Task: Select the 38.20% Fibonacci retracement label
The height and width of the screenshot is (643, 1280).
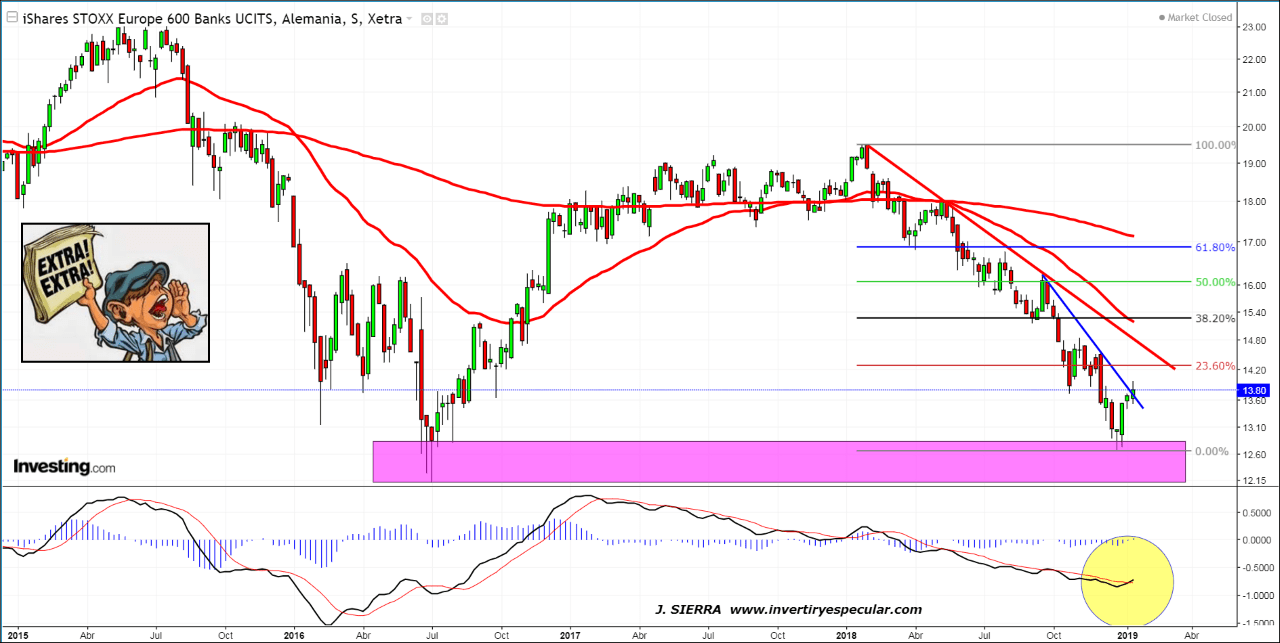Action: pyautogui.click(x=1215, y=318)
